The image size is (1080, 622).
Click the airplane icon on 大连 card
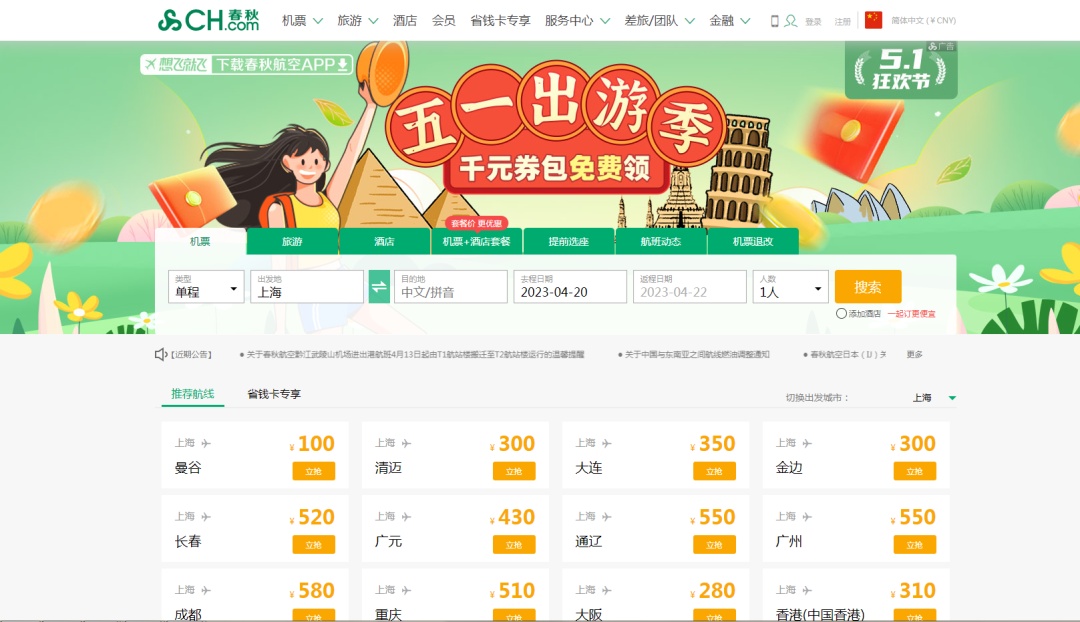click(x=606, y=443)
